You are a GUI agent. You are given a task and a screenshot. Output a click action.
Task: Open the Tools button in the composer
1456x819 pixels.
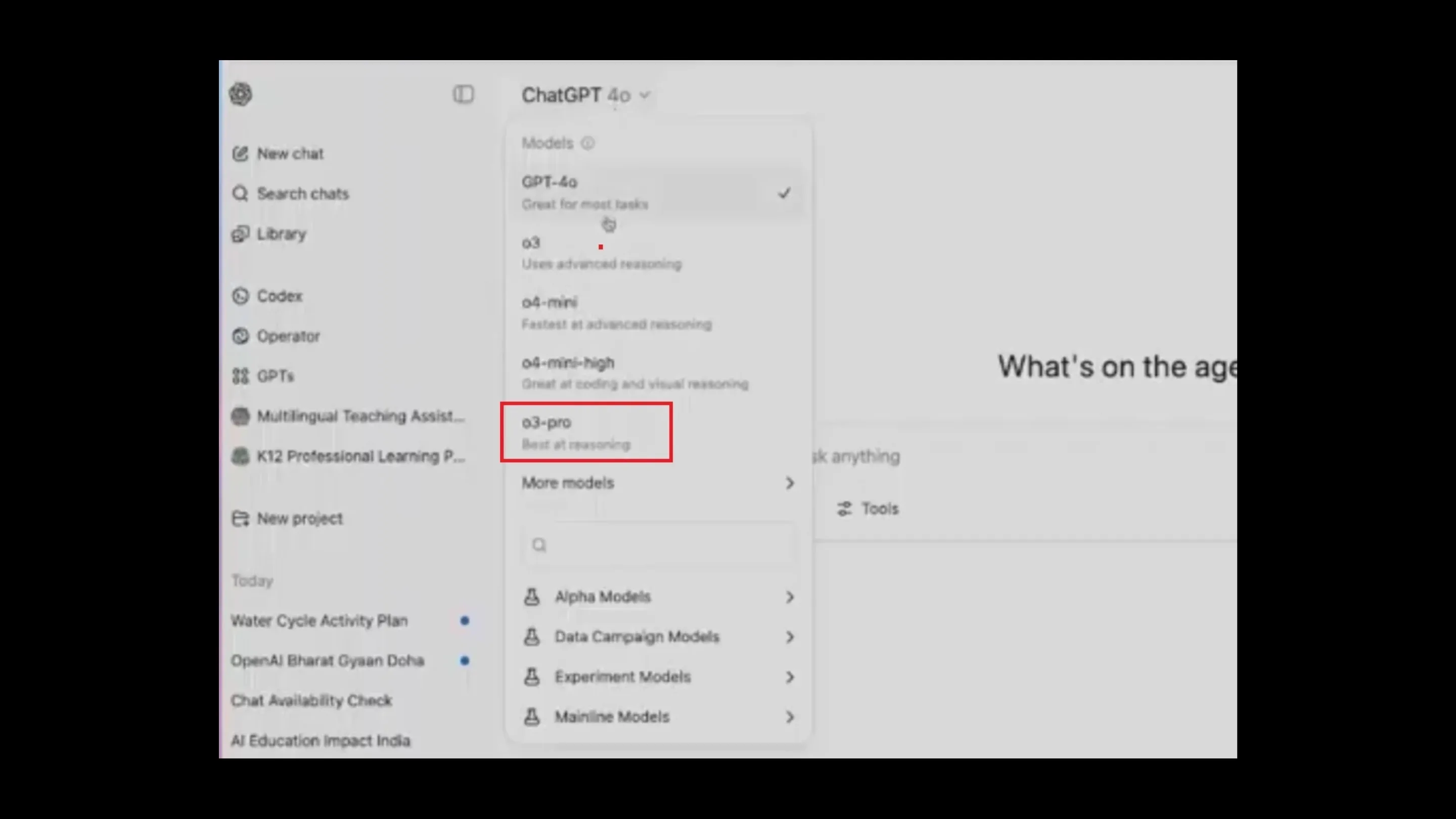(868, 509)
